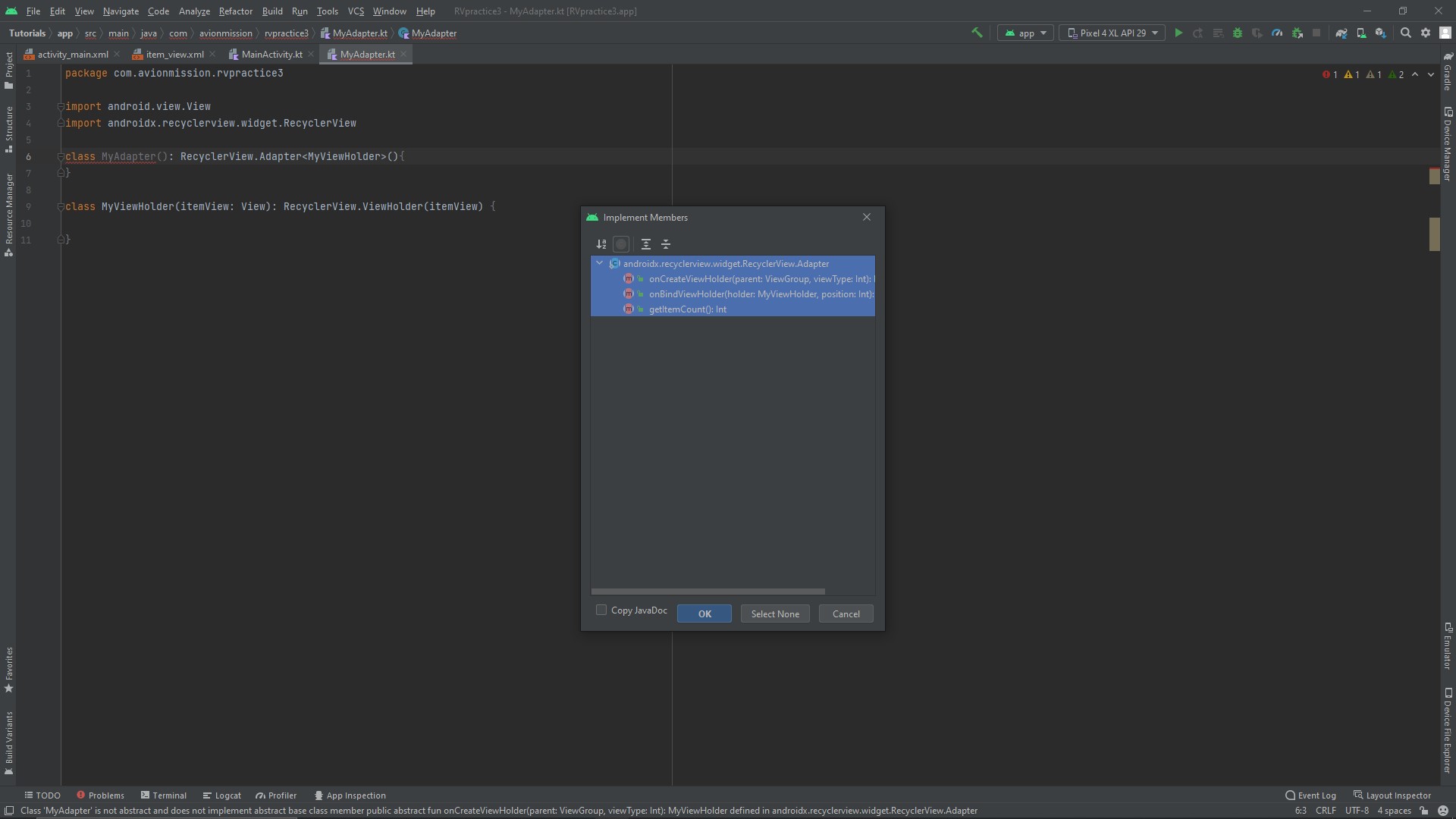Viewport: 1456px width, 819px height.
Task: Open Search Everywhere magnifier
Action: click(x=1405, y=33)
